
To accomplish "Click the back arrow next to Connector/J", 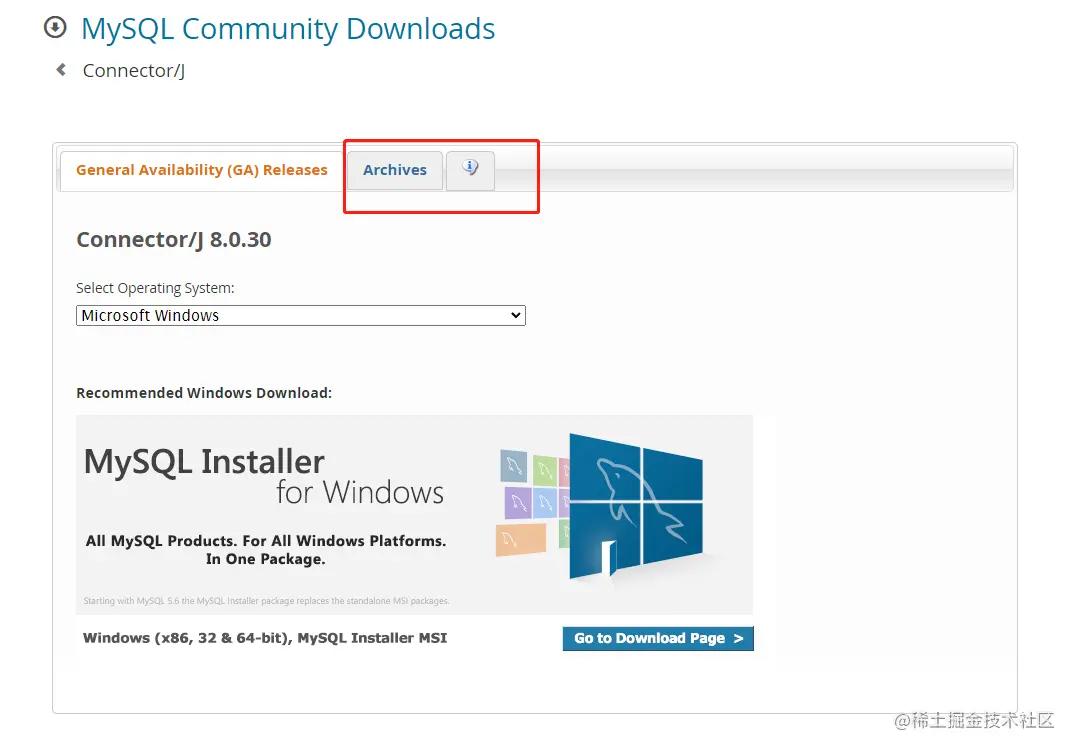I will 61,69.
